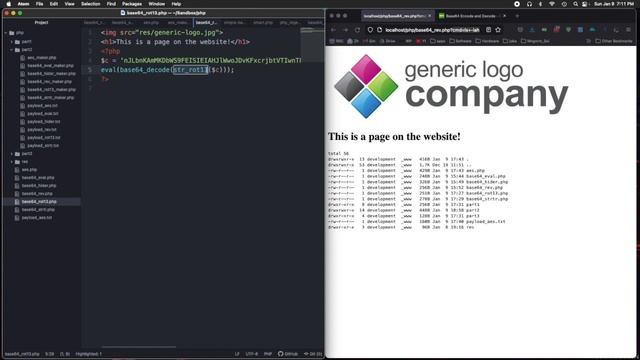Open the browser hamburger menu
This screenshot has width=640, height=360.
click(x=629, y=30)
